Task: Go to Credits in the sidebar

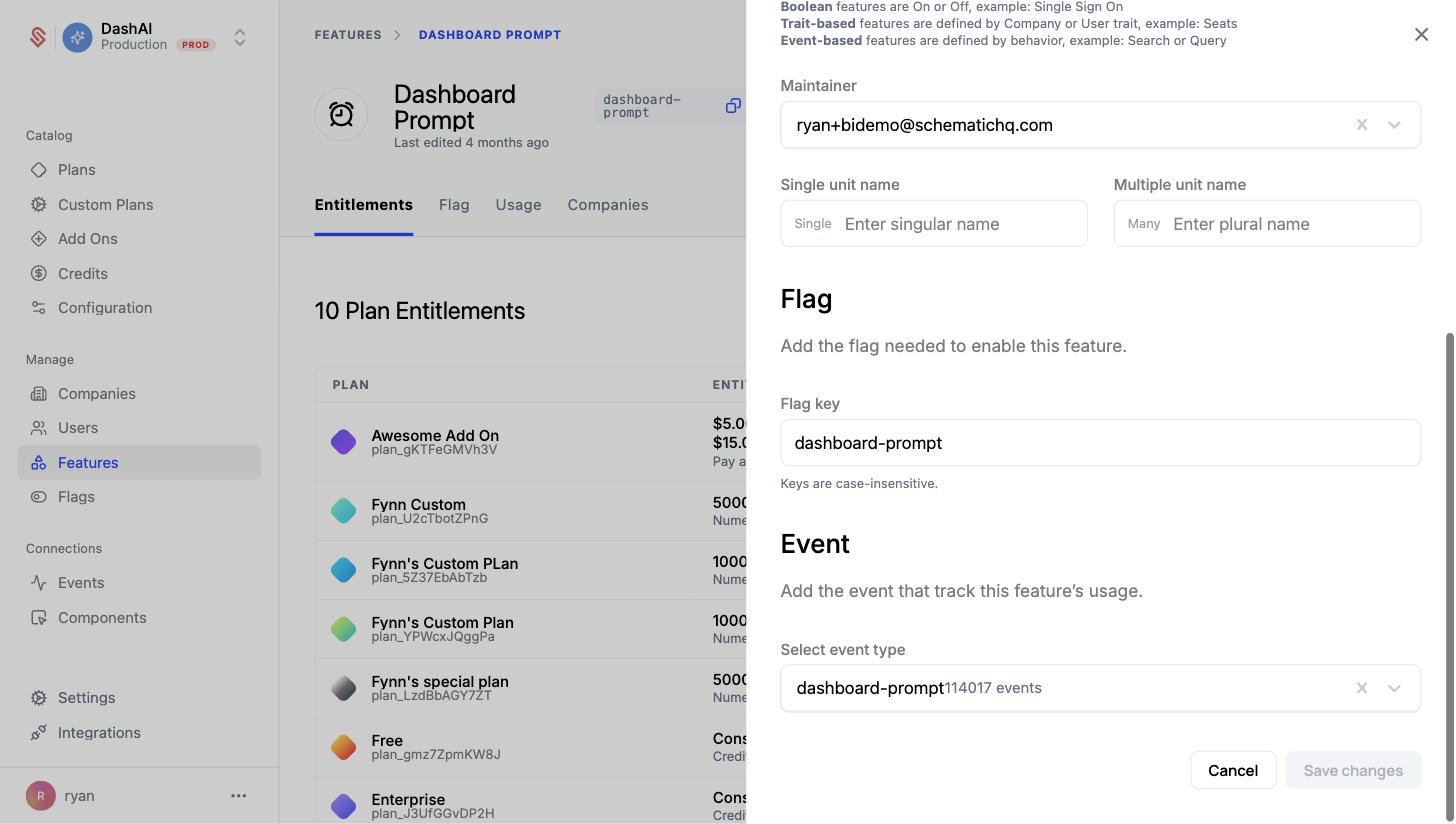Action: point(82,273)
